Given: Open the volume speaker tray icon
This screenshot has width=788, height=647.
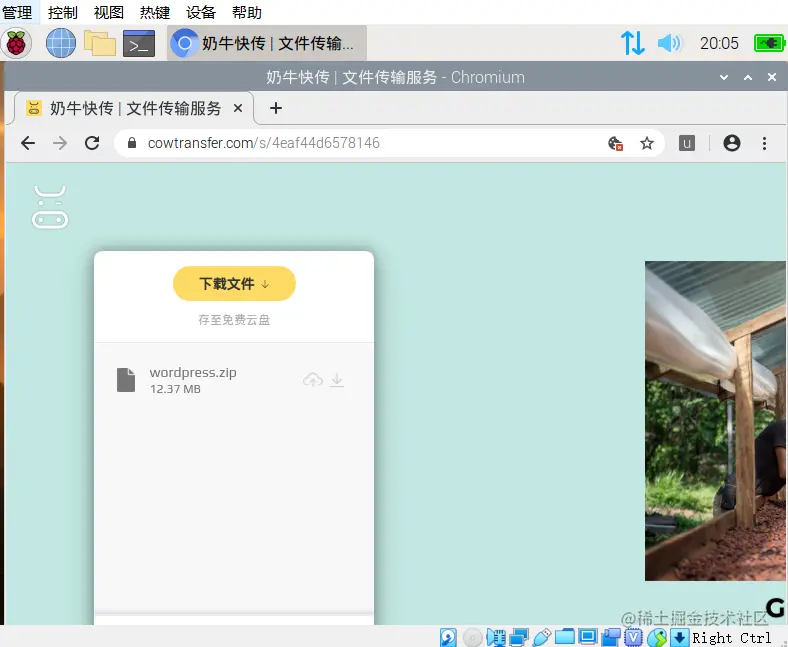Looking at the screenshot, I should pos(670,43).
